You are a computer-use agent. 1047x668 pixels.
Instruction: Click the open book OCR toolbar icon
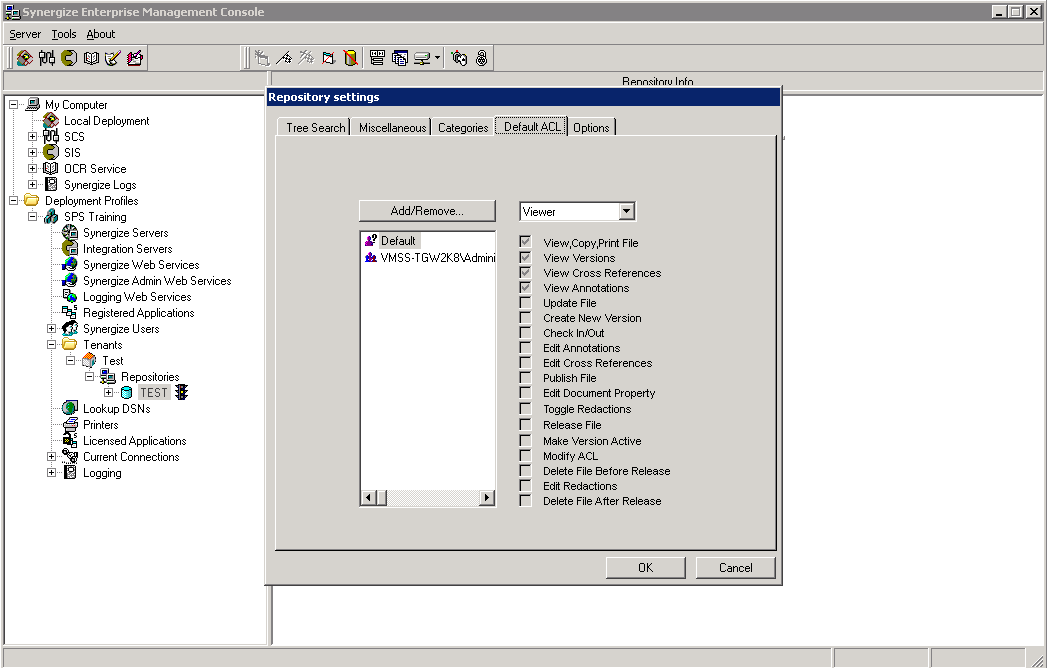click(x=91, y=58)
